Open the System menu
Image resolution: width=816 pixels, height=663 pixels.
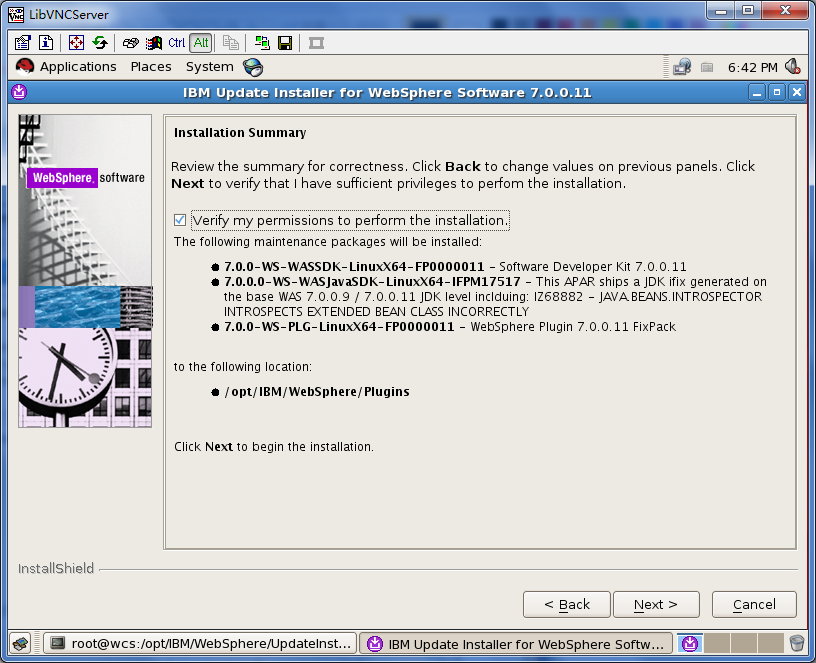pos(210,67)
